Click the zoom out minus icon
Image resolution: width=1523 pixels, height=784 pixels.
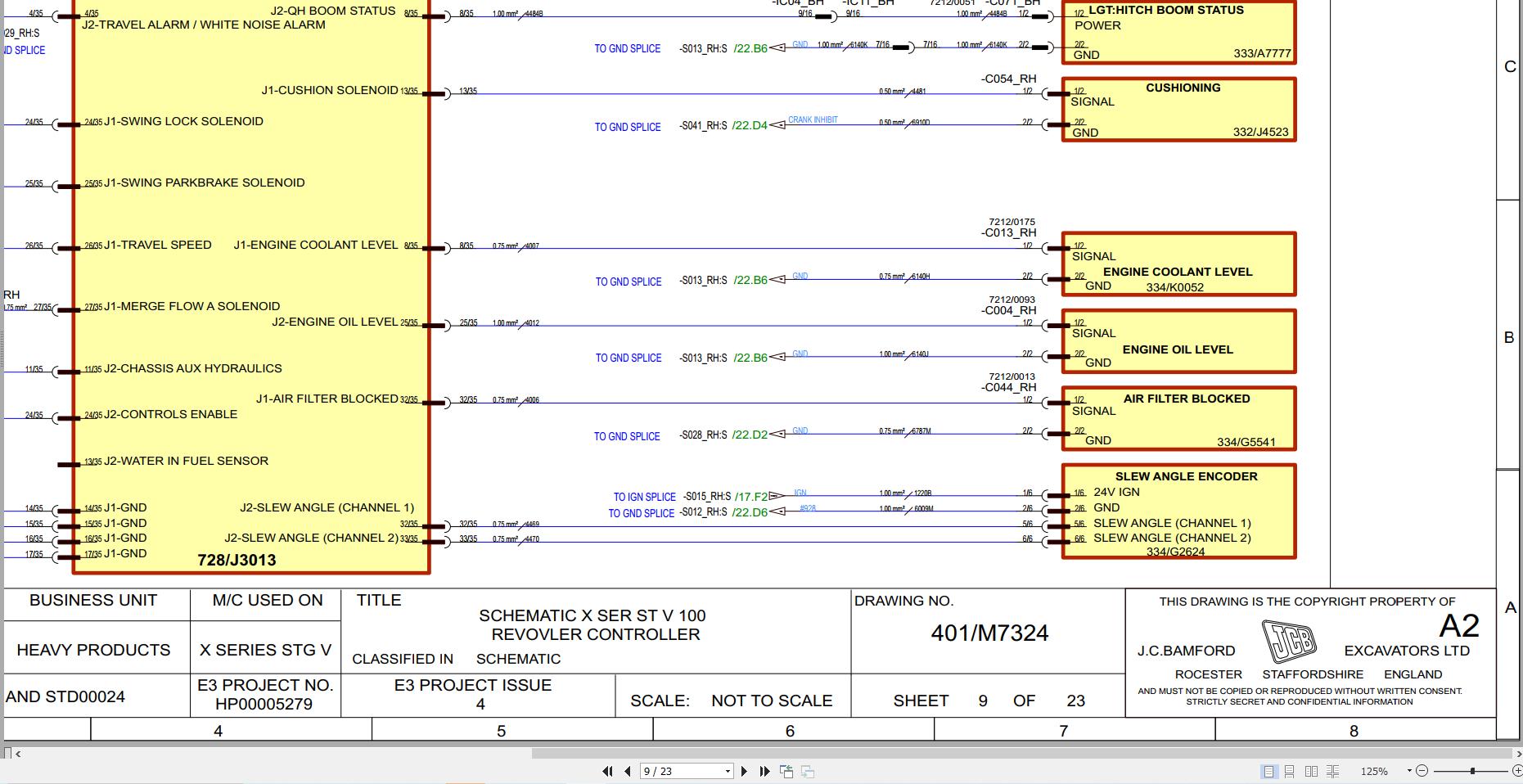pos(1422,771)
